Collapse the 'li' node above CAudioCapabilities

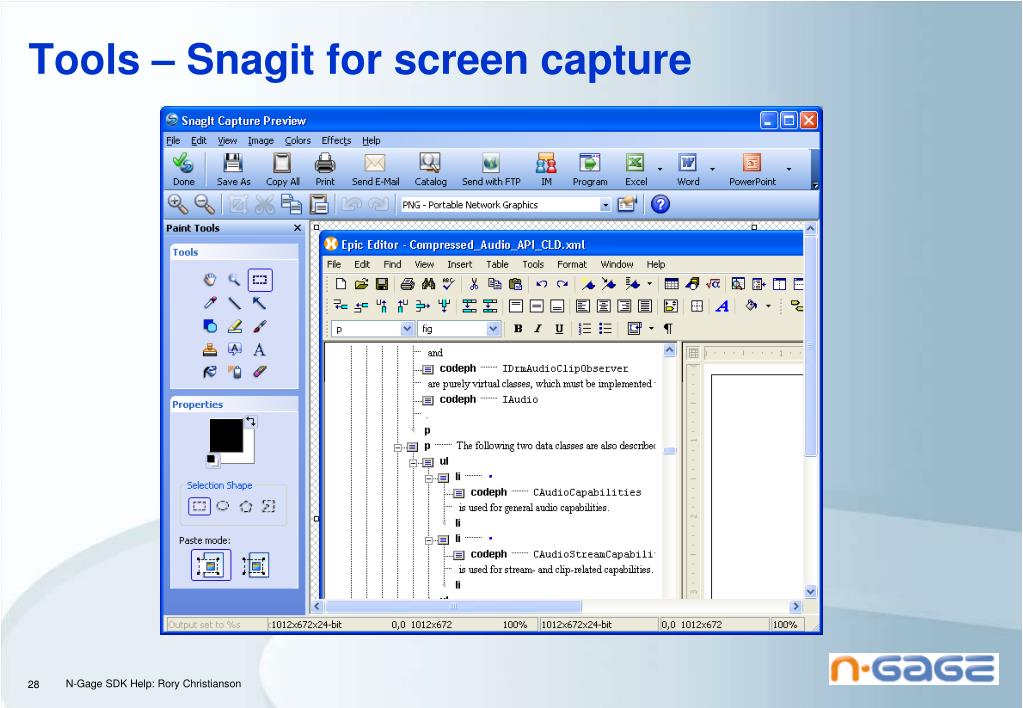pos(429,478)
